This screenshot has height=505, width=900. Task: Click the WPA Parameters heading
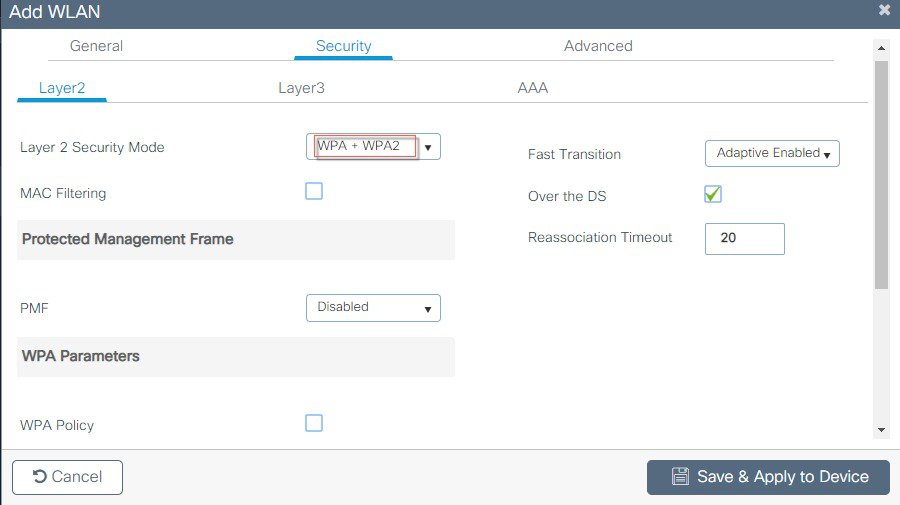(x=80, y=356)
